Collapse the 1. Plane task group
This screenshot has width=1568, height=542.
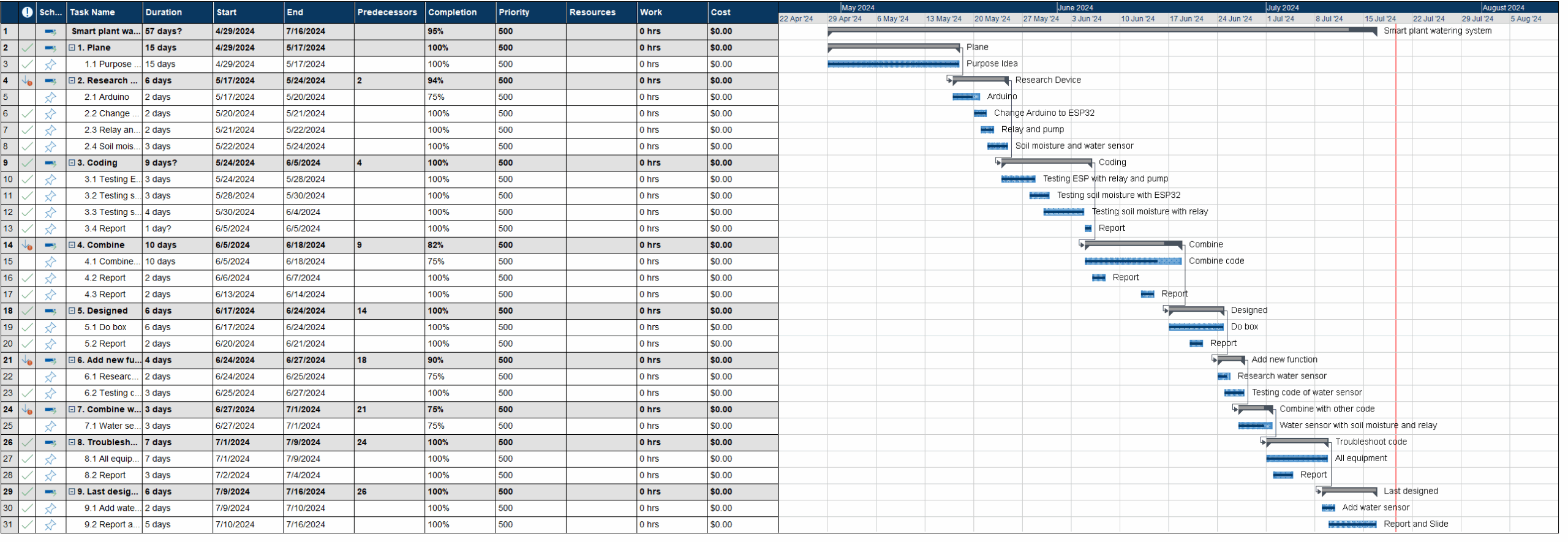[72, 48]
